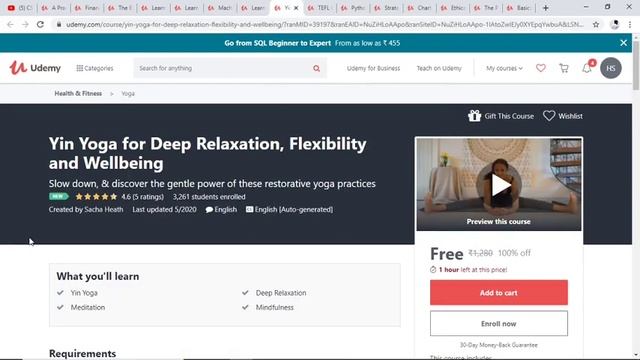Click the Deep Relaxation learning item
Viewport: 640px width, 360px height.
(281, 293)
